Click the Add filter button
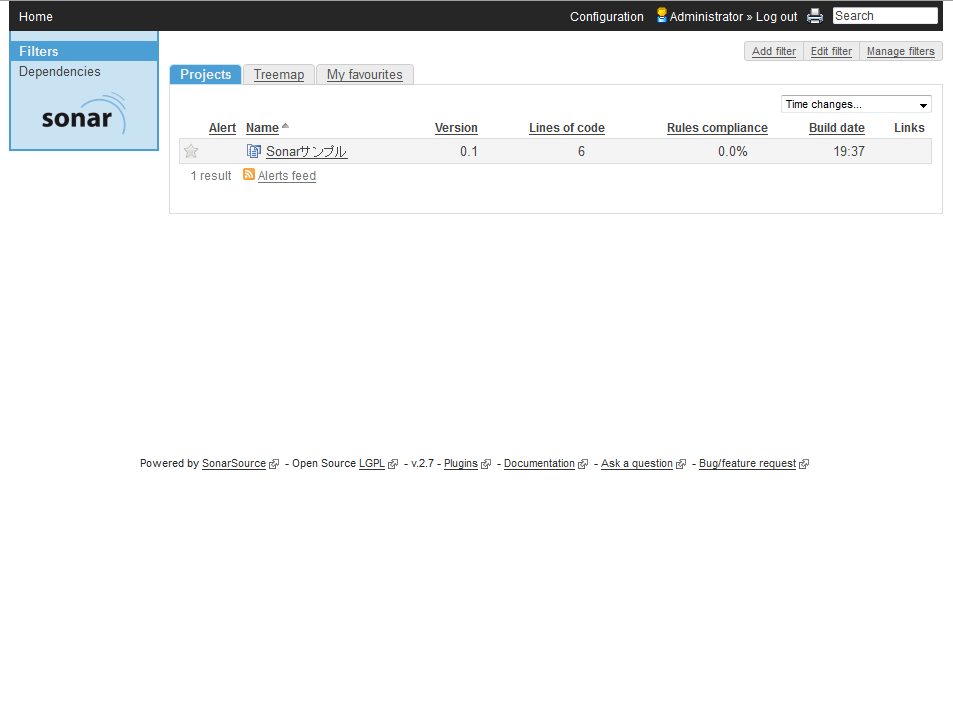This screenshot has height=721, width=953. click(774, 51)
